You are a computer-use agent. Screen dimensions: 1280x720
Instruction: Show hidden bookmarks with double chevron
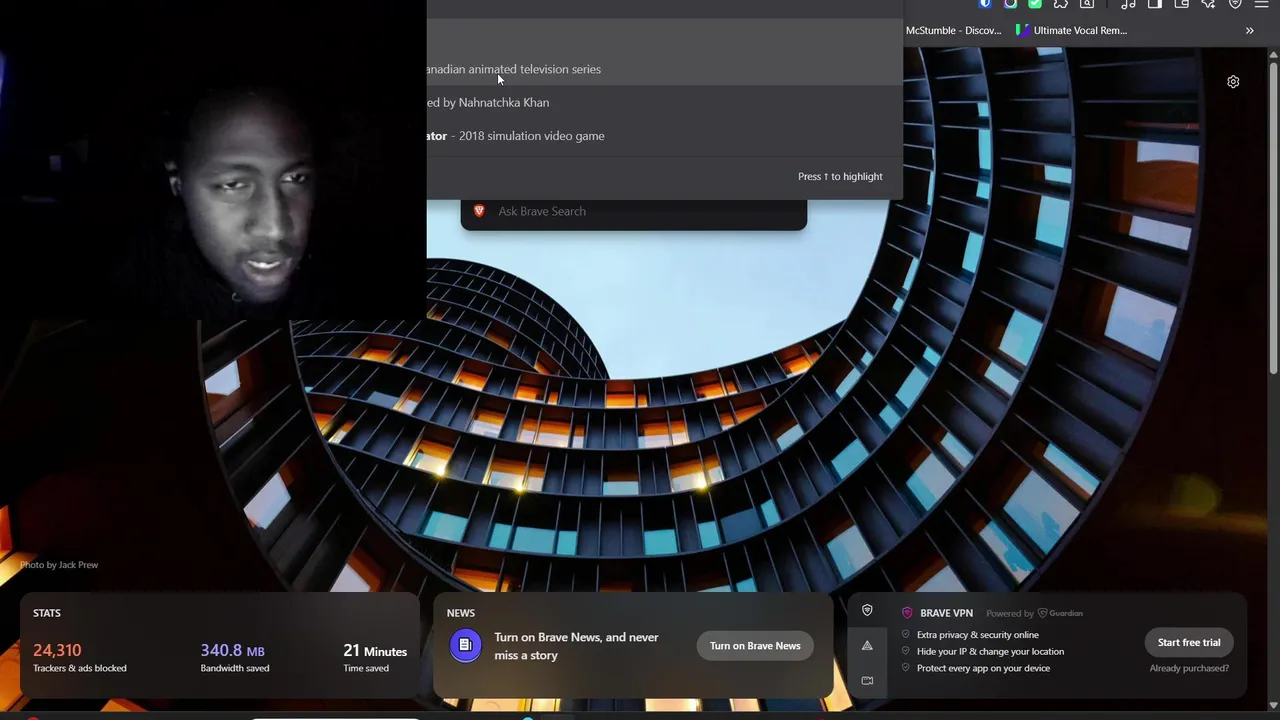(1249, 30)
